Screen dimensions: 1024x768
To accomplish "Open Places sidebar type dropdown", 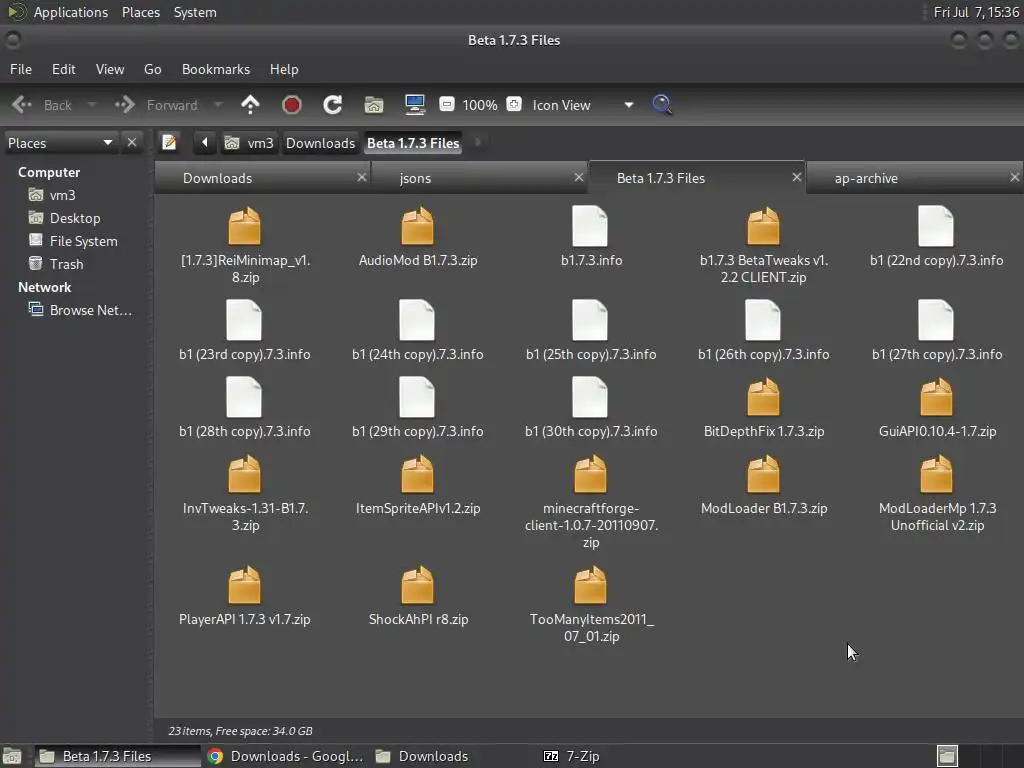I will point(60,142).
